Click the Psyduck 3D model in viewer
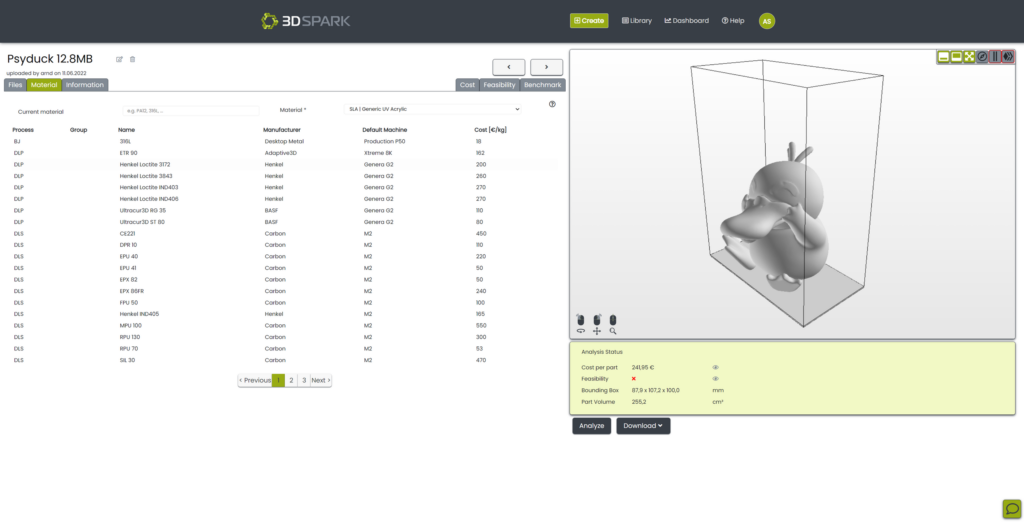 [x=776, y=219]
